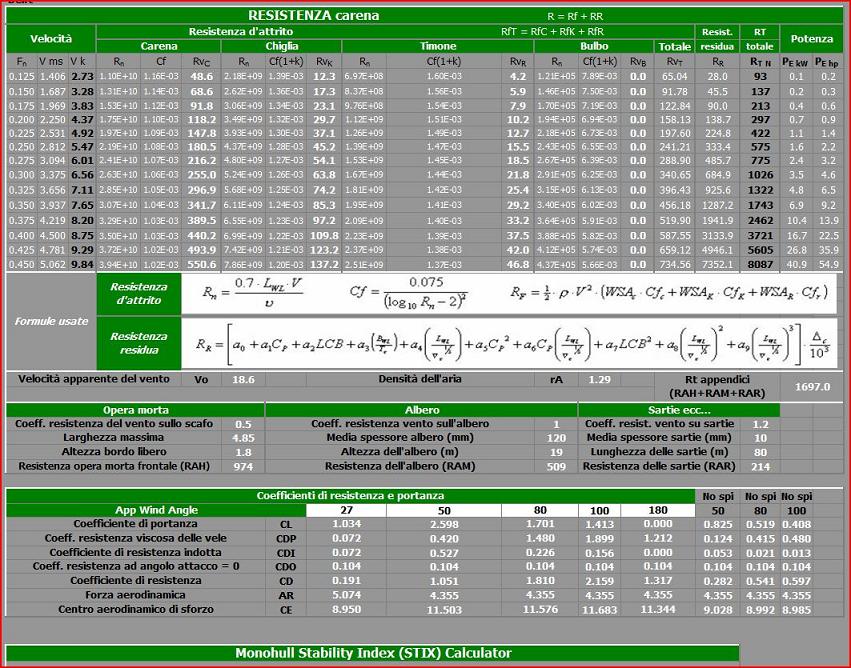Select the RAH result 974
The height and width of the screenshot is (668, 851).
pos(243,466)
